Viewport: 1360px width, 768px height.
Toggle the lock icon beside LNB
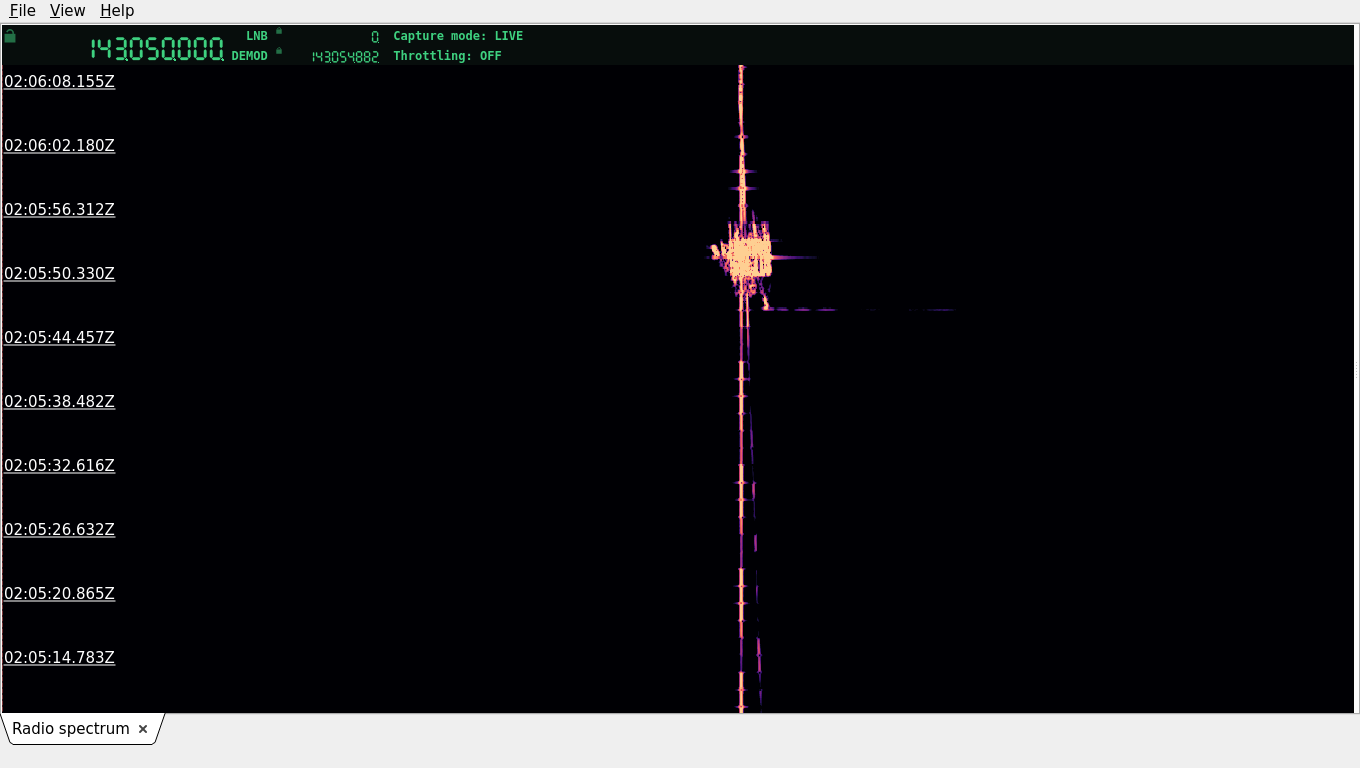279,31
